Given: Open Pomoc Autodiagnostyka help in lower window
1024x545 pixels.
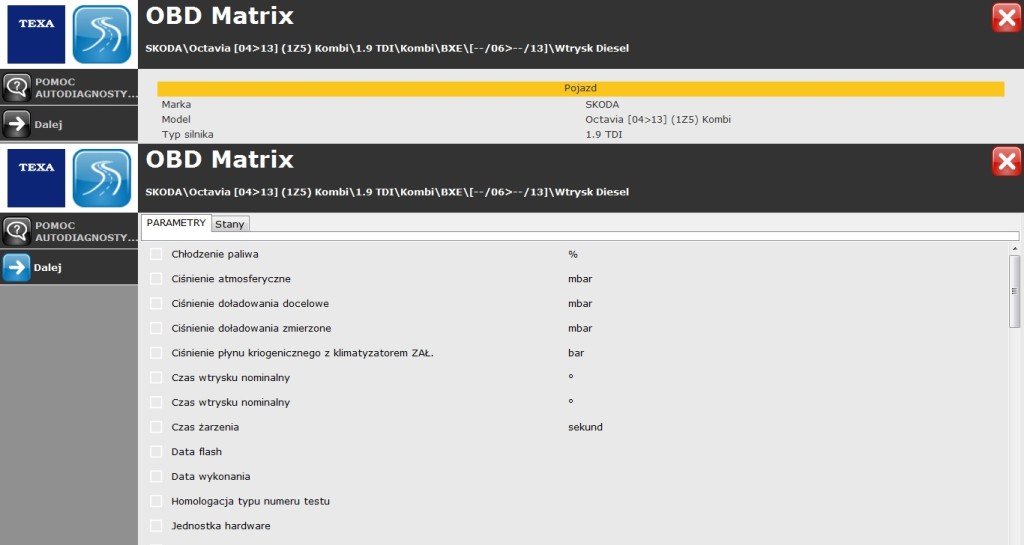Looking at the screenshot, I should [69, 231].
